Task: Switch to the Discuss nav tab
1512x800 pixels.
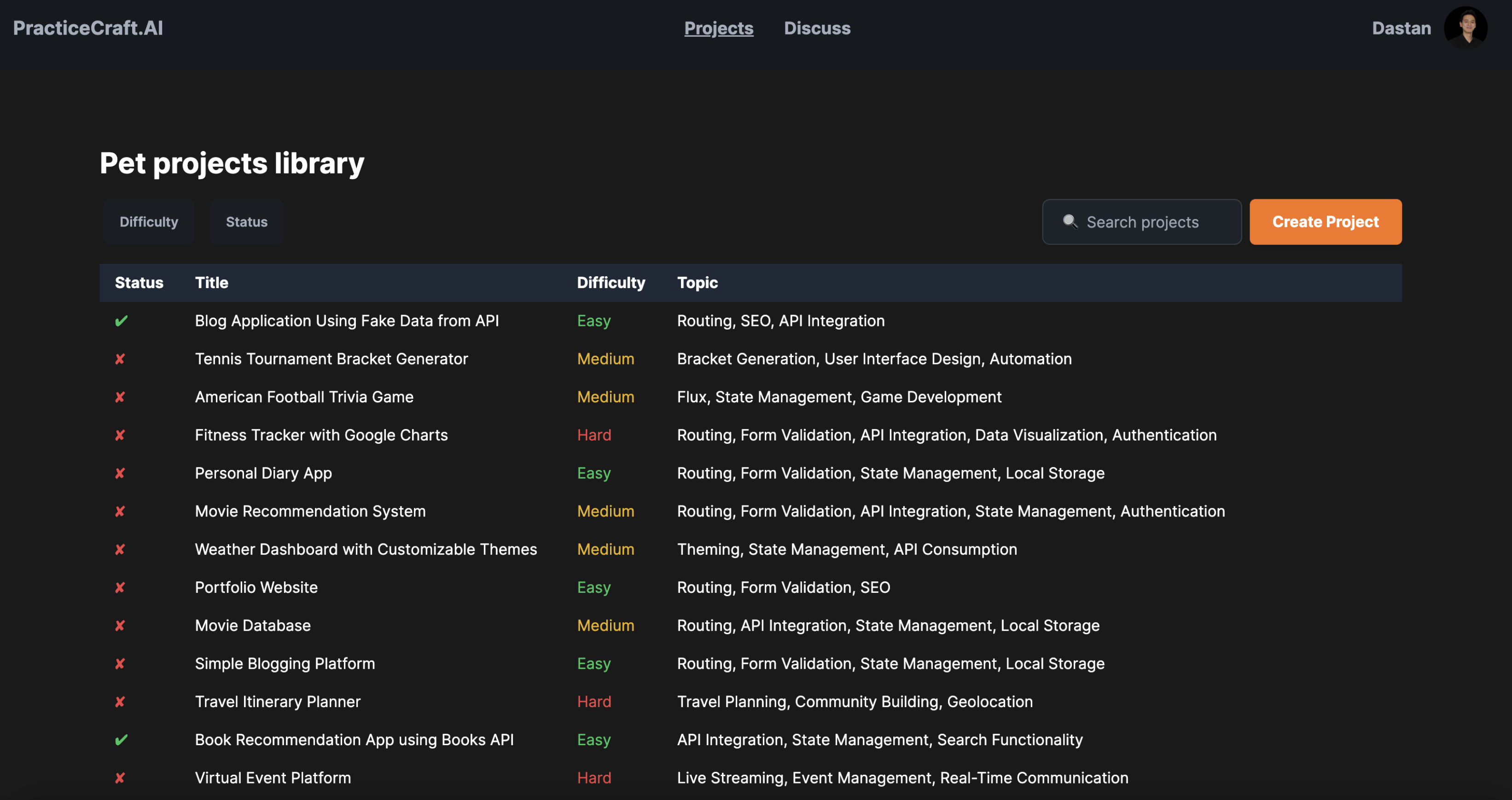Action: [816, 28]
